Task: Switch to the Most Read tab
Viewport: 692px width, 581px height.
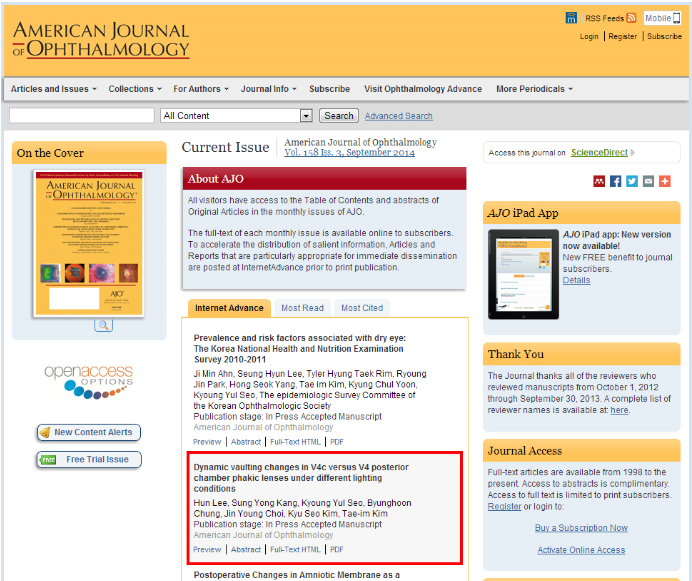Action: [302, 308]
